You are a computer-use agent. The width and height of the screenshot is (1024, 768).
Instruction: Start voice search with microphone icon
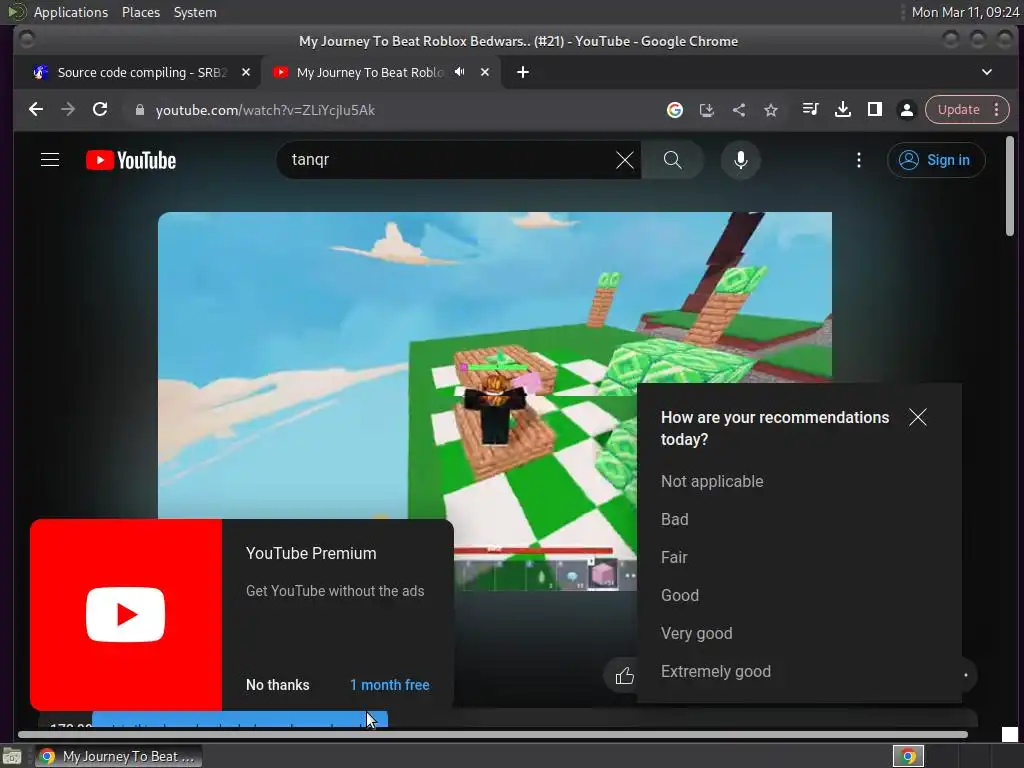[x=741, y=160]
